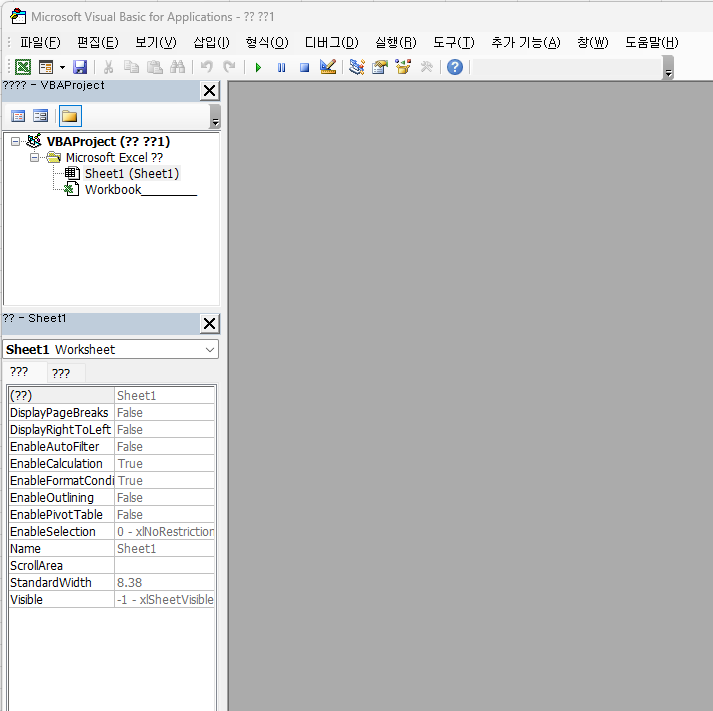The width and height of the screenshot is (713, 711).
Task: Open Project Explorer toolbar icon
Action: 356,67
